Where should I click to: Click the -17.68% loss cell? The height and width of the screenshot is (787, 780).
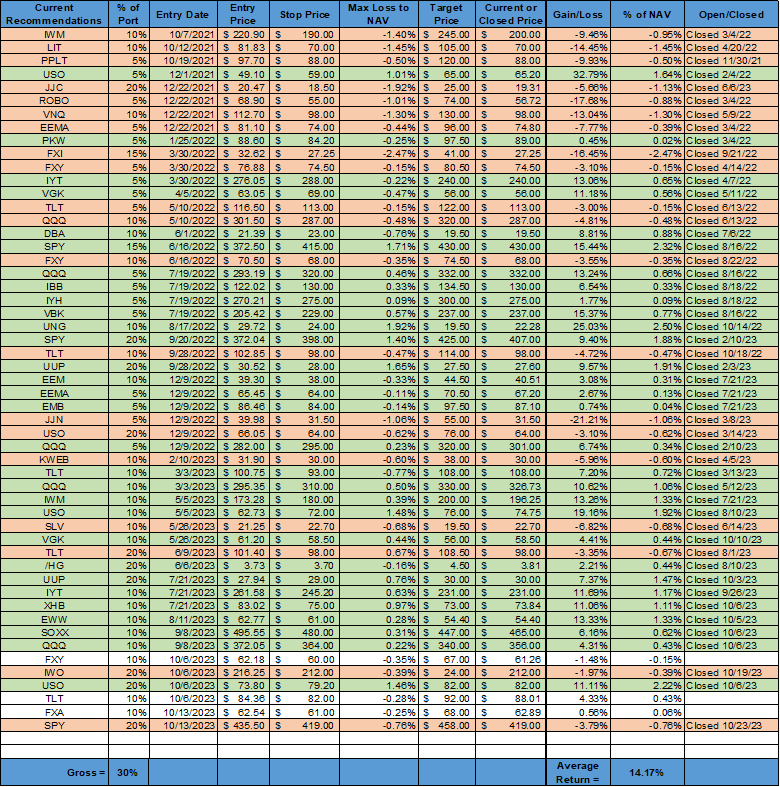(x=578, y=101)
